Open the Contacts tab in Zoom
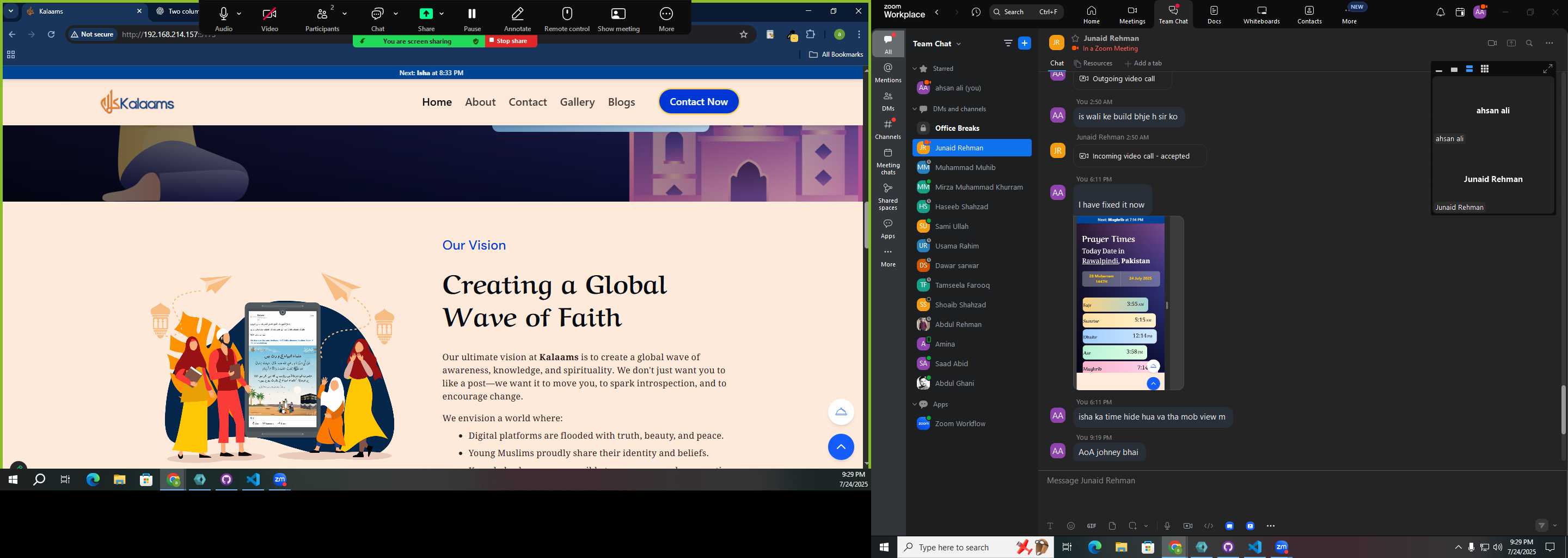 (1309, 15)
